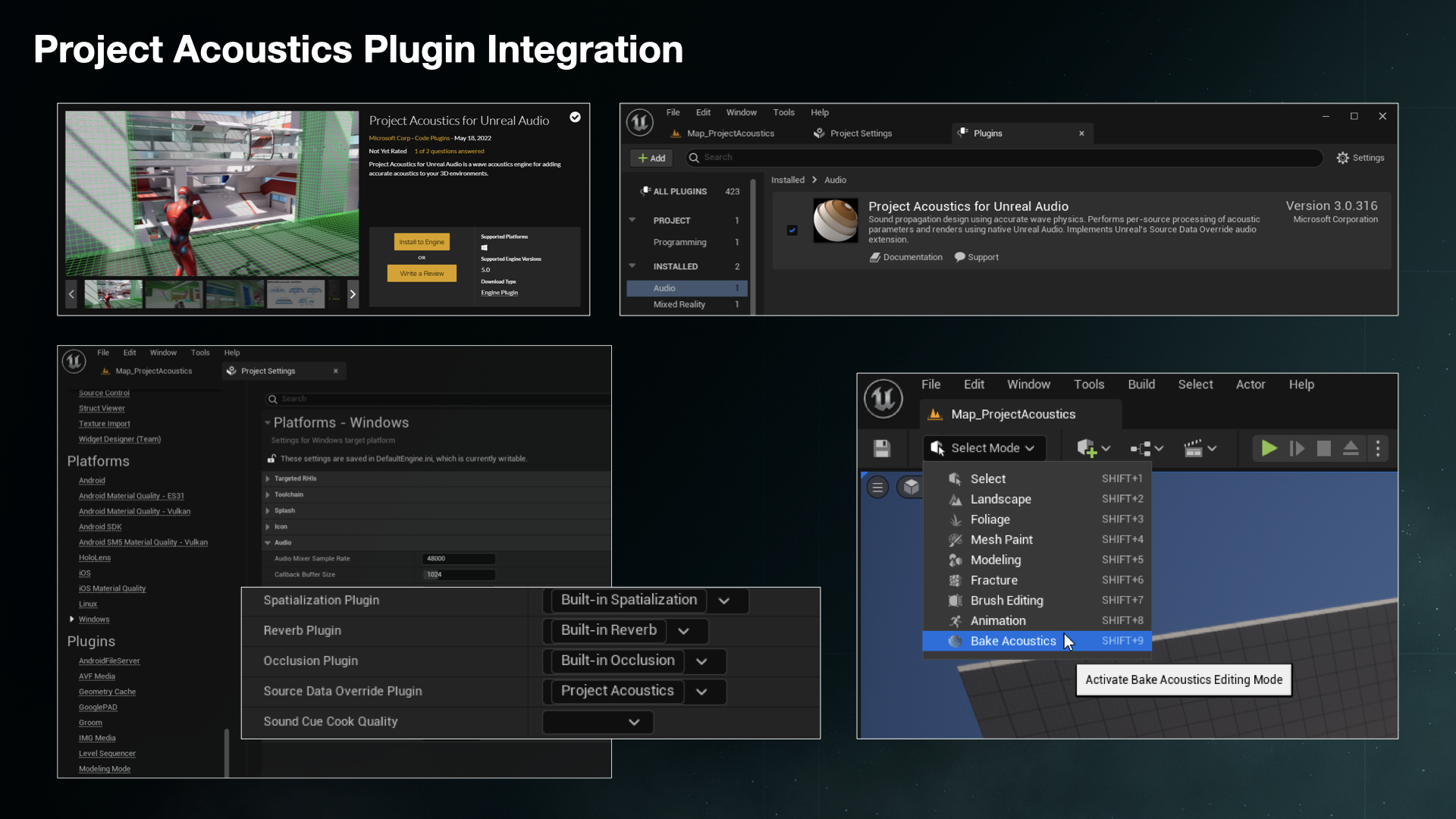Select Mesh Paint mode entry

click(x=1037, y=539)
